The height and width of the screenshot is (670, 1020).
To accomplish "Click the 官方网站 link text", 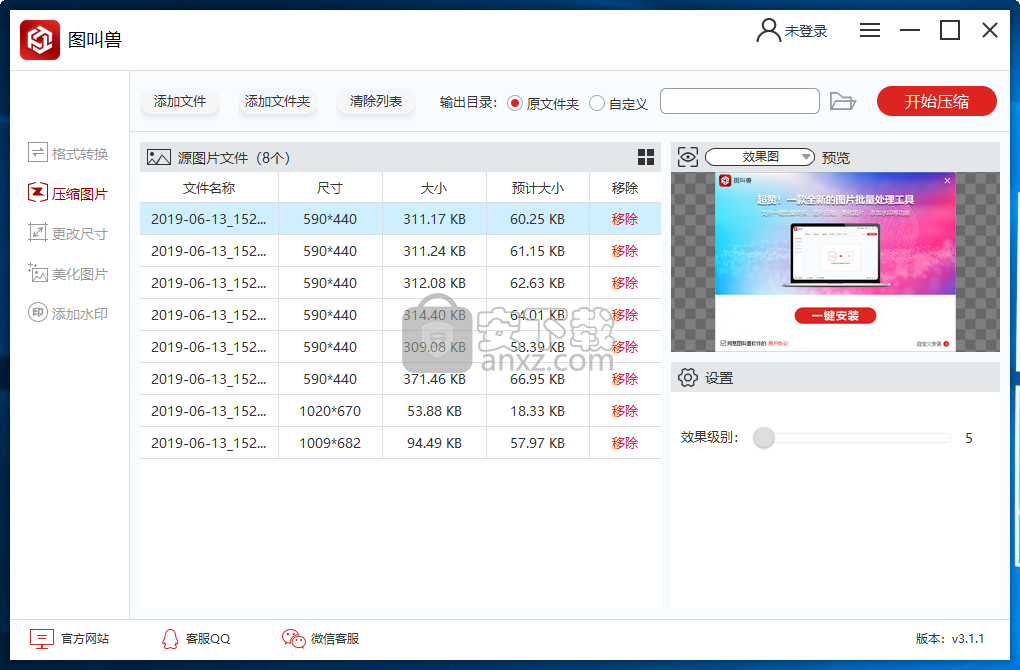I will [85, 639].
